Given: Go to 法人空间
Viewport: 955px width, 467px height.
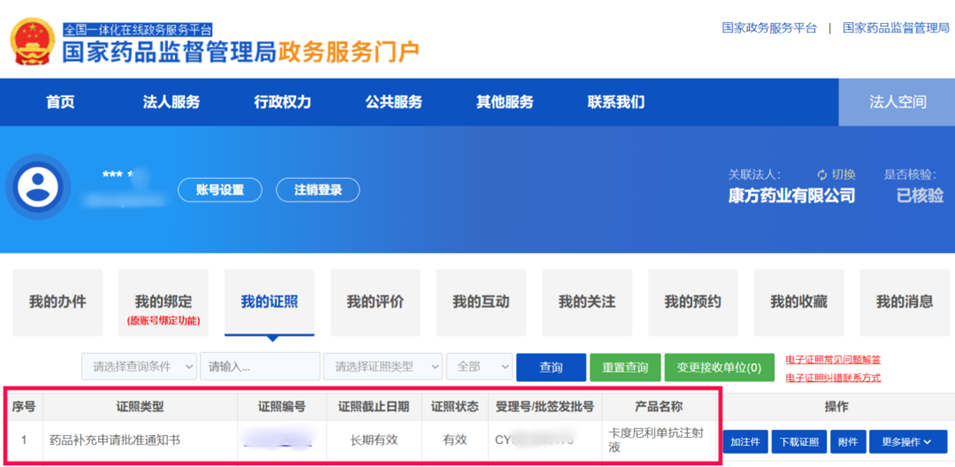Looking at the screenshot, I should pos(897,102).
